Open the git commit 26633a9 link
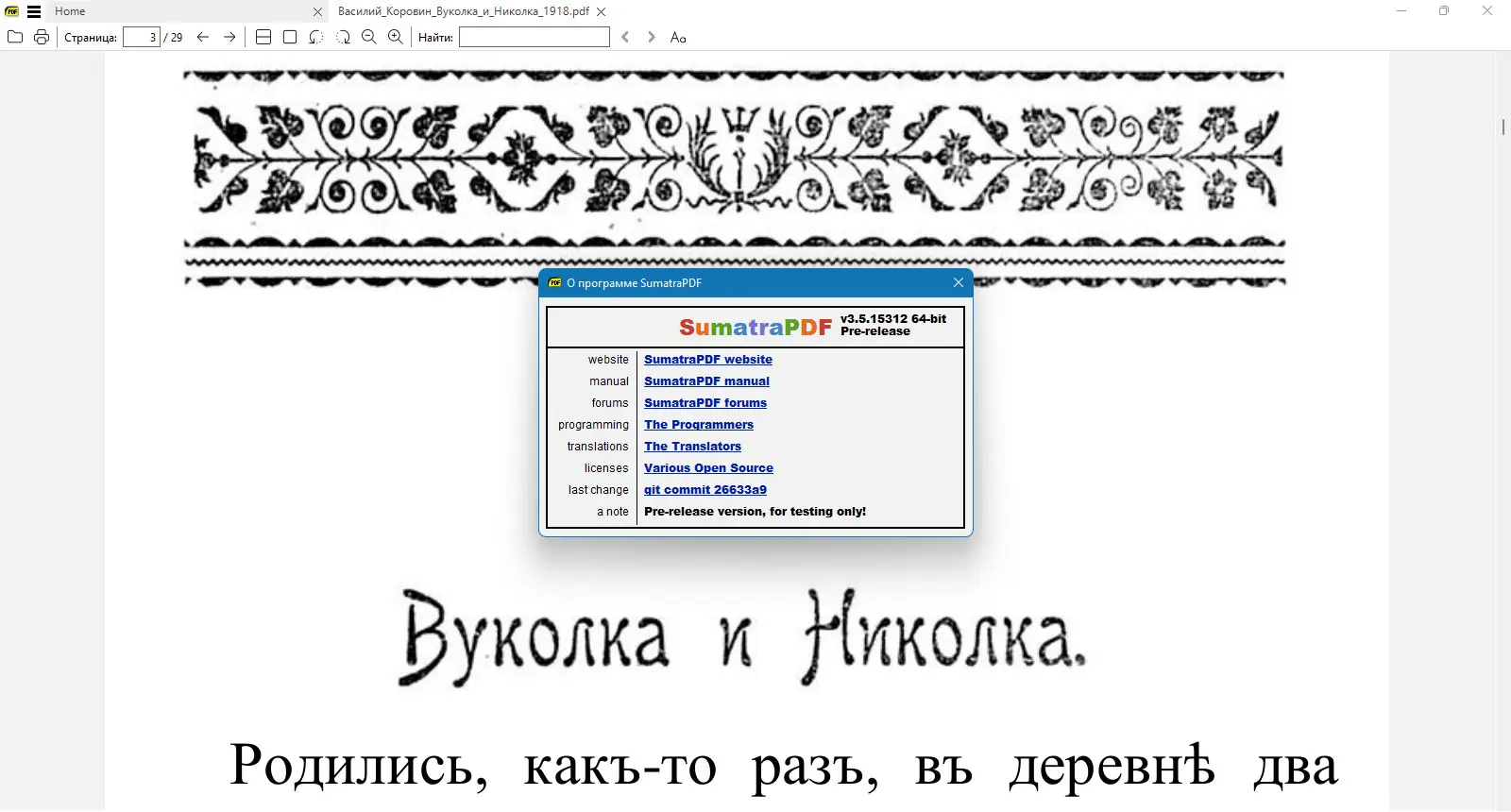The height and width of the screenshot is (812, 1511). coord(705,490)
